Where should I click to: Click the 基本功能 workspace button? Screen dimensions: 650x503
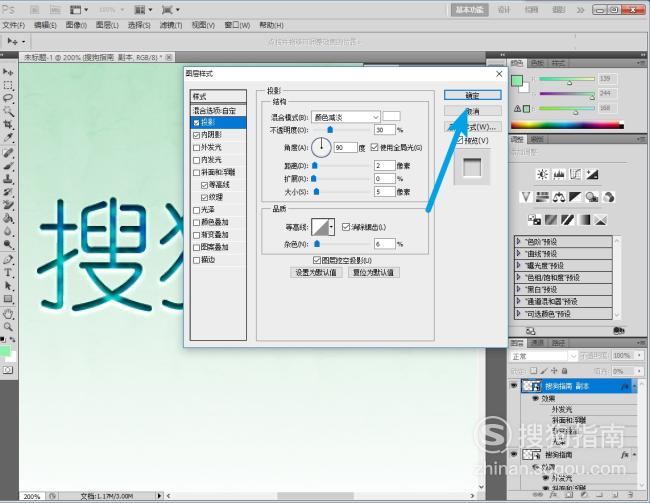tap(470, 10)
